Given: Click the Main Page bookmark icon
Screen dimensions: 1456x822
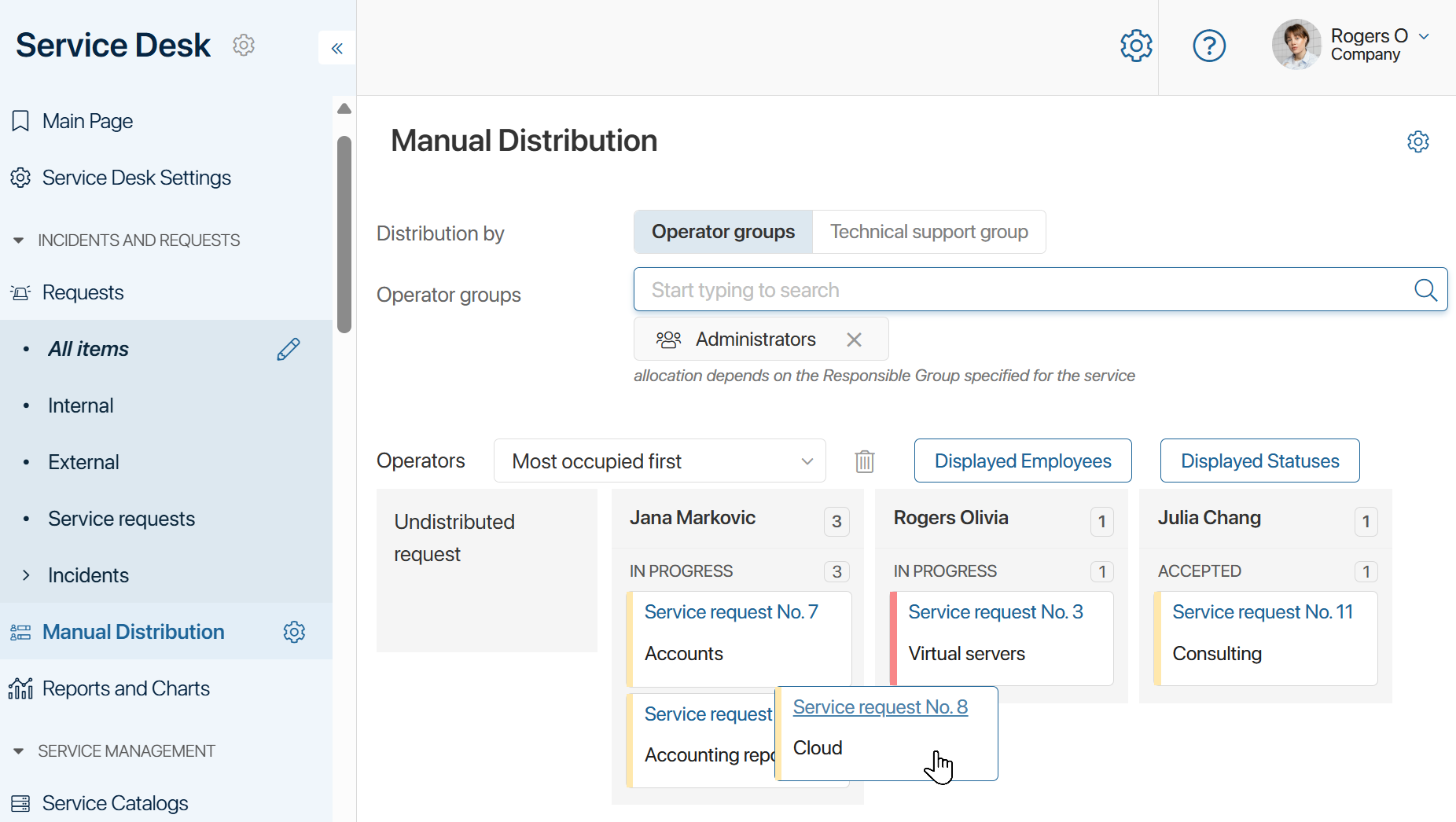Looking at the screenshot, I should point(20,121).
